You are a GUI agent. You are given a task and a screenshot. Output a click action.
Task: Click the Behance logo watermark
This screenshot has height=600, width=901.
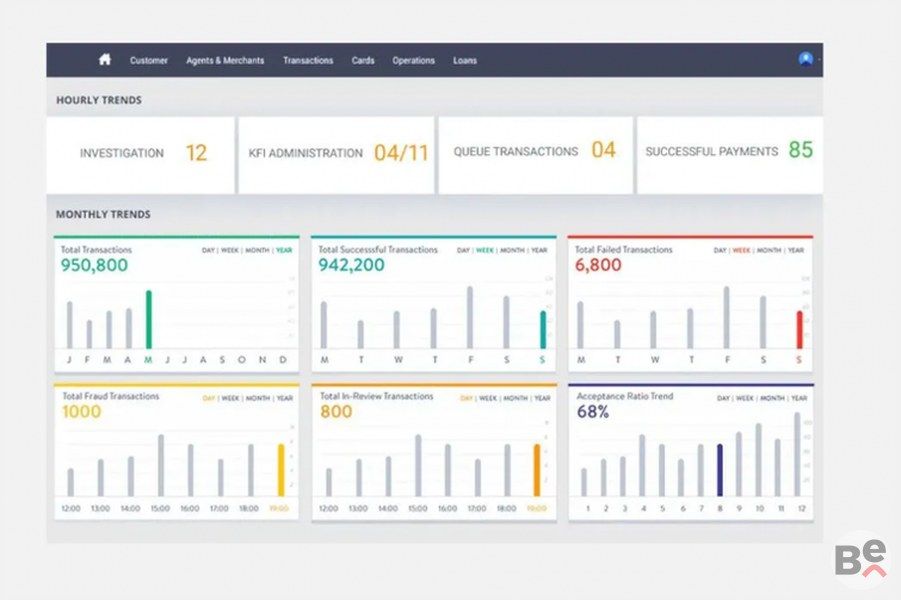860,558
